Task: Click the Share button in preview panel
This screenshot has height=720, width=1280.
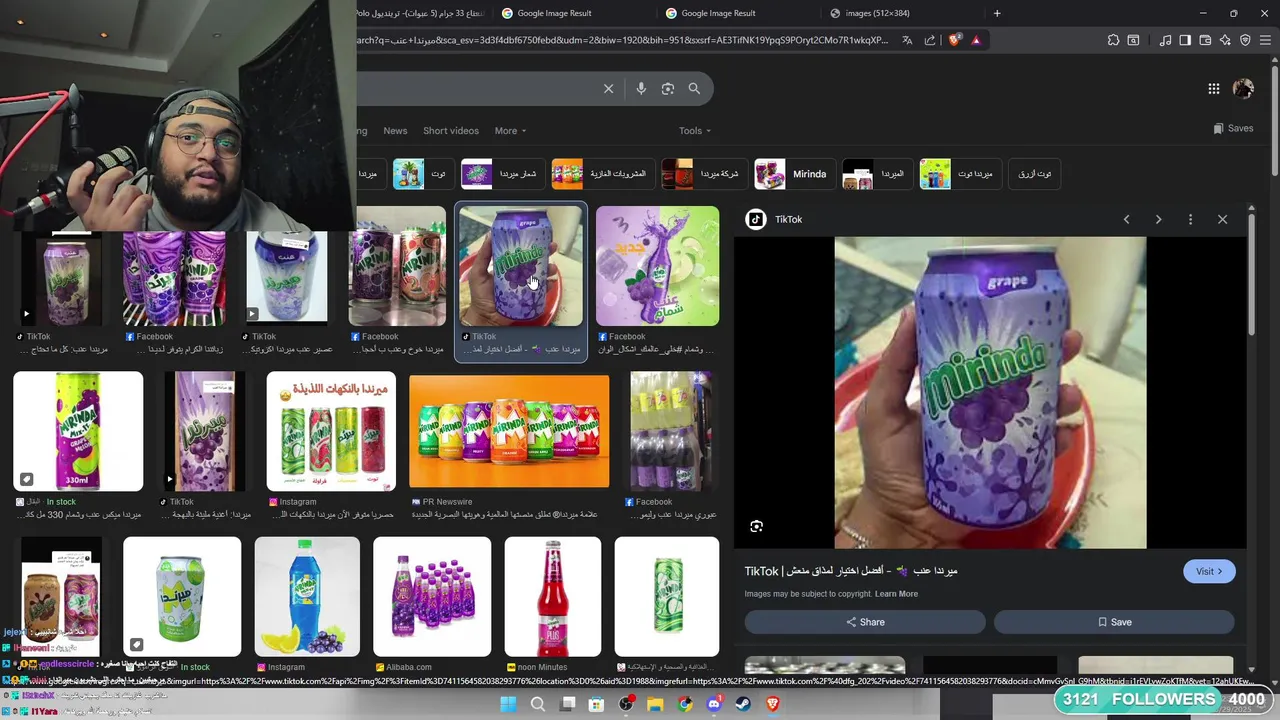Action: pyautogui.click(x=865, y=622)
